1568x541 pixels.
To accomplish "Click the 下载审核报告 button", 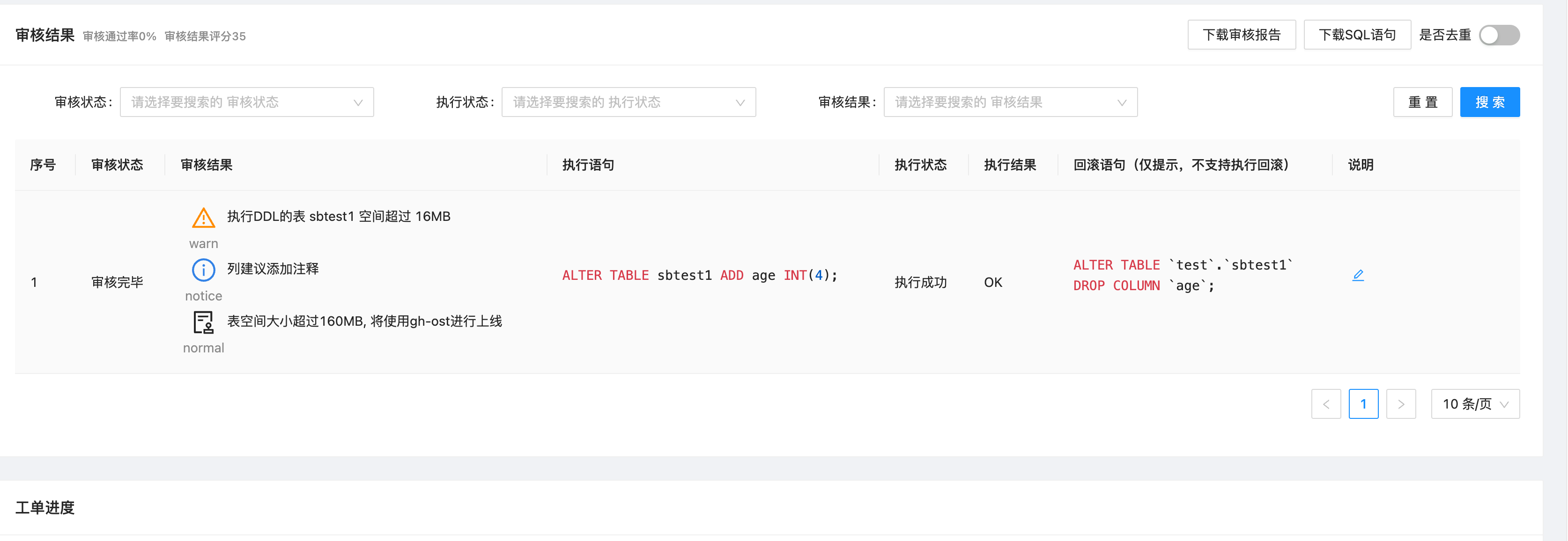I will click(x=1241, y=35).
